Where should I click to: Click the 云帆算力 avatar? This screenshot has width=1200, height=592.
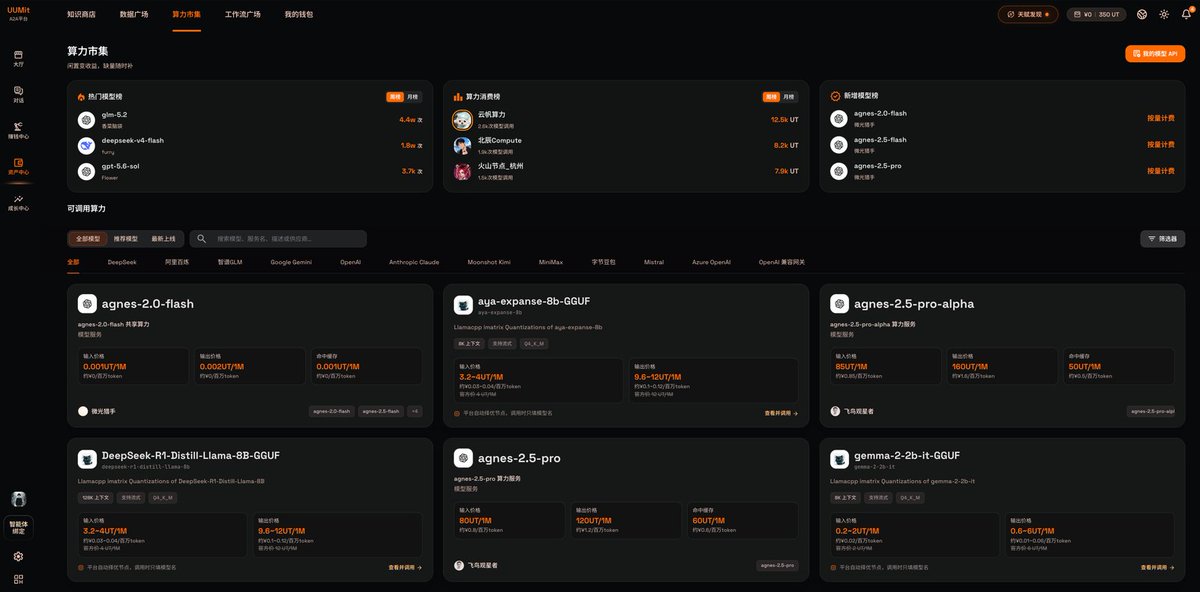point(462,119)
